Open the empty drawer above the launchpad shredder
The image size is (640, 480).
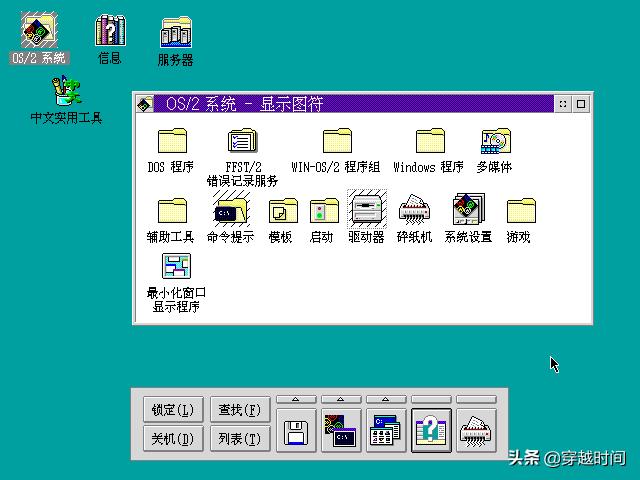coord(476,399)
